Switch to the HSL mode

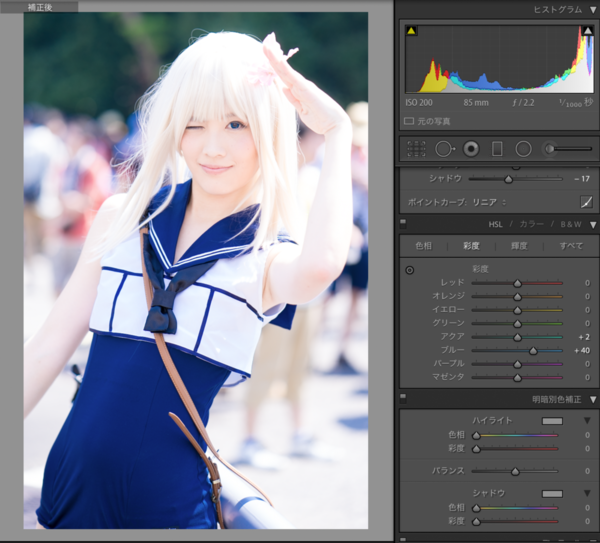point(496,225)
